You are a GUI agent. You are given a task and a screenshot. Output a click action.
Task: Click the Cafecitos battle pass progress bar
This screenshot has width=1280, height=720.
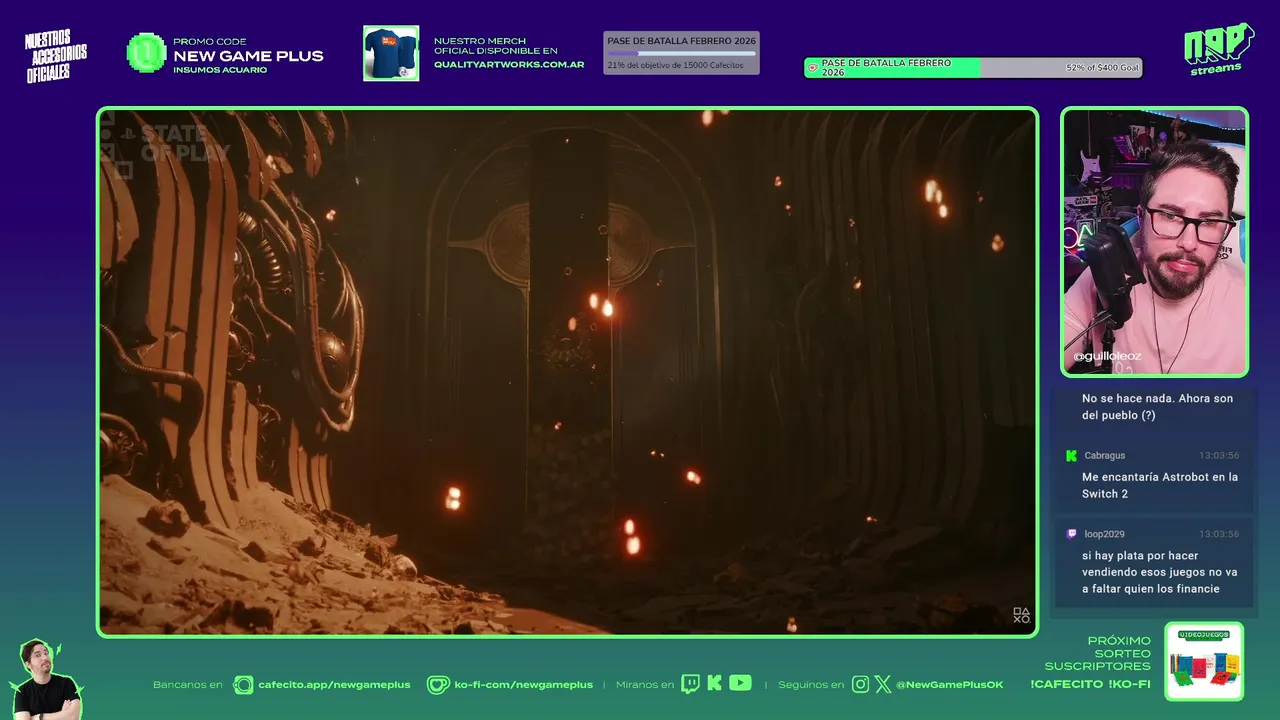(x=681, y=53)
